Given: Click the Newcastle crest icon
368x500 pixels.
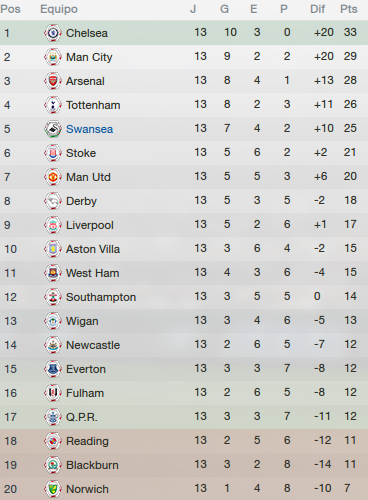Looking at the screenshot, I should (x=53, y=345).
